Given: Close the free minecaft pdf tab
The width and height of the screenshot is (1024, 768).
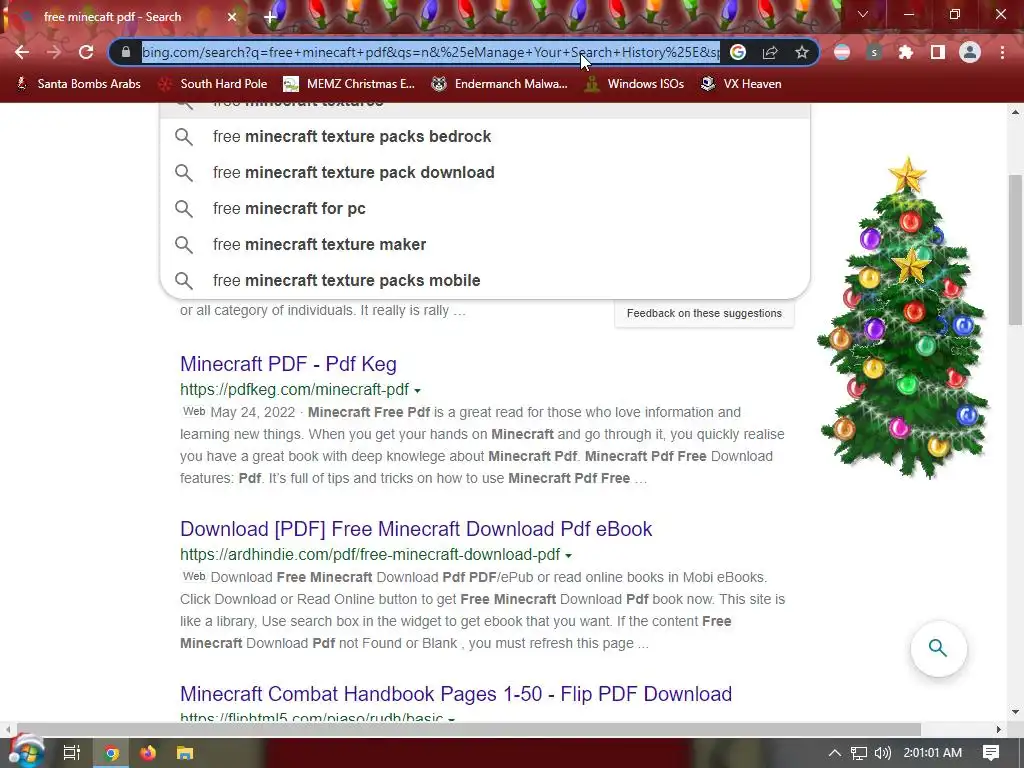Looking at the screenshot, I should [232, 17].
